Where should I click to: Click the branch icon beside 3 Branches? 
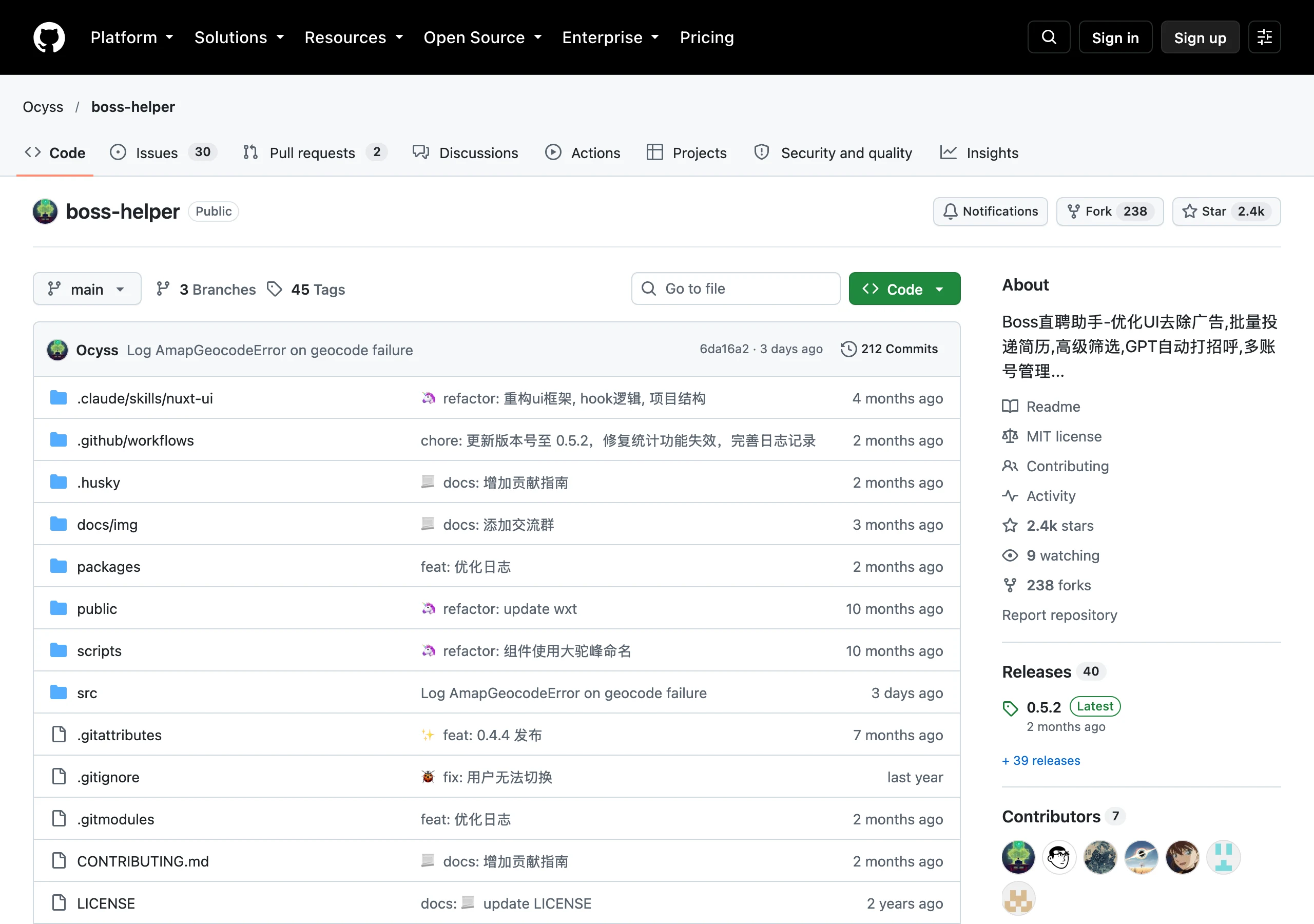(x=163, y=289)
